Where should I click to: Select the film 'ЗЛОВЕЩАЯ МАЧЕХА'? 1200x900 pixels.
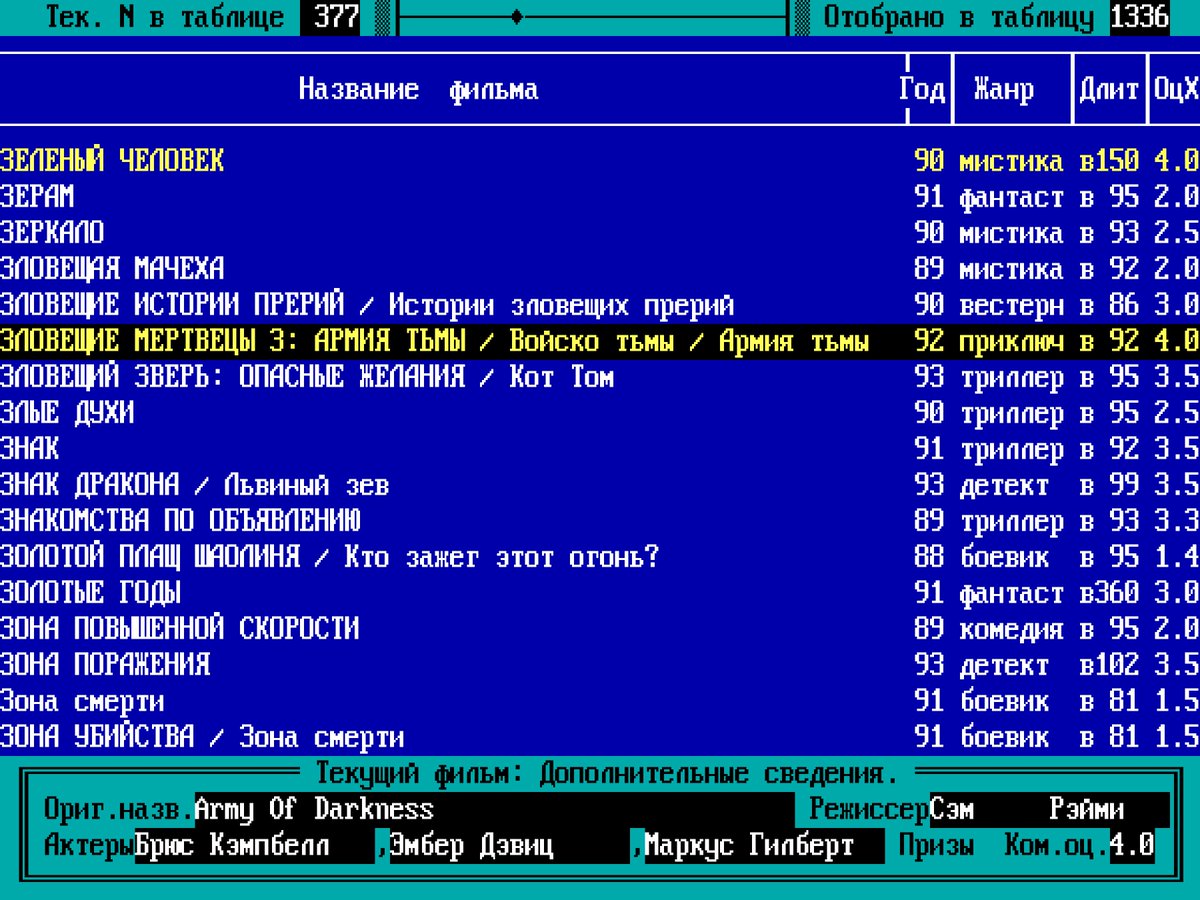click(x=600, y=269)
